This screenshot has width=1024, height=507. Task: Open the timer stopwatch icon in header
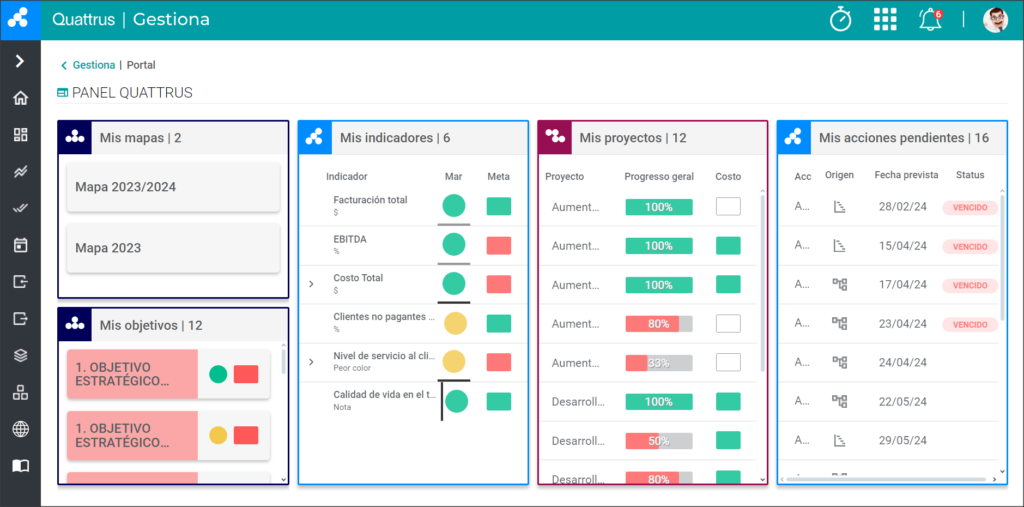coord(840,20)
